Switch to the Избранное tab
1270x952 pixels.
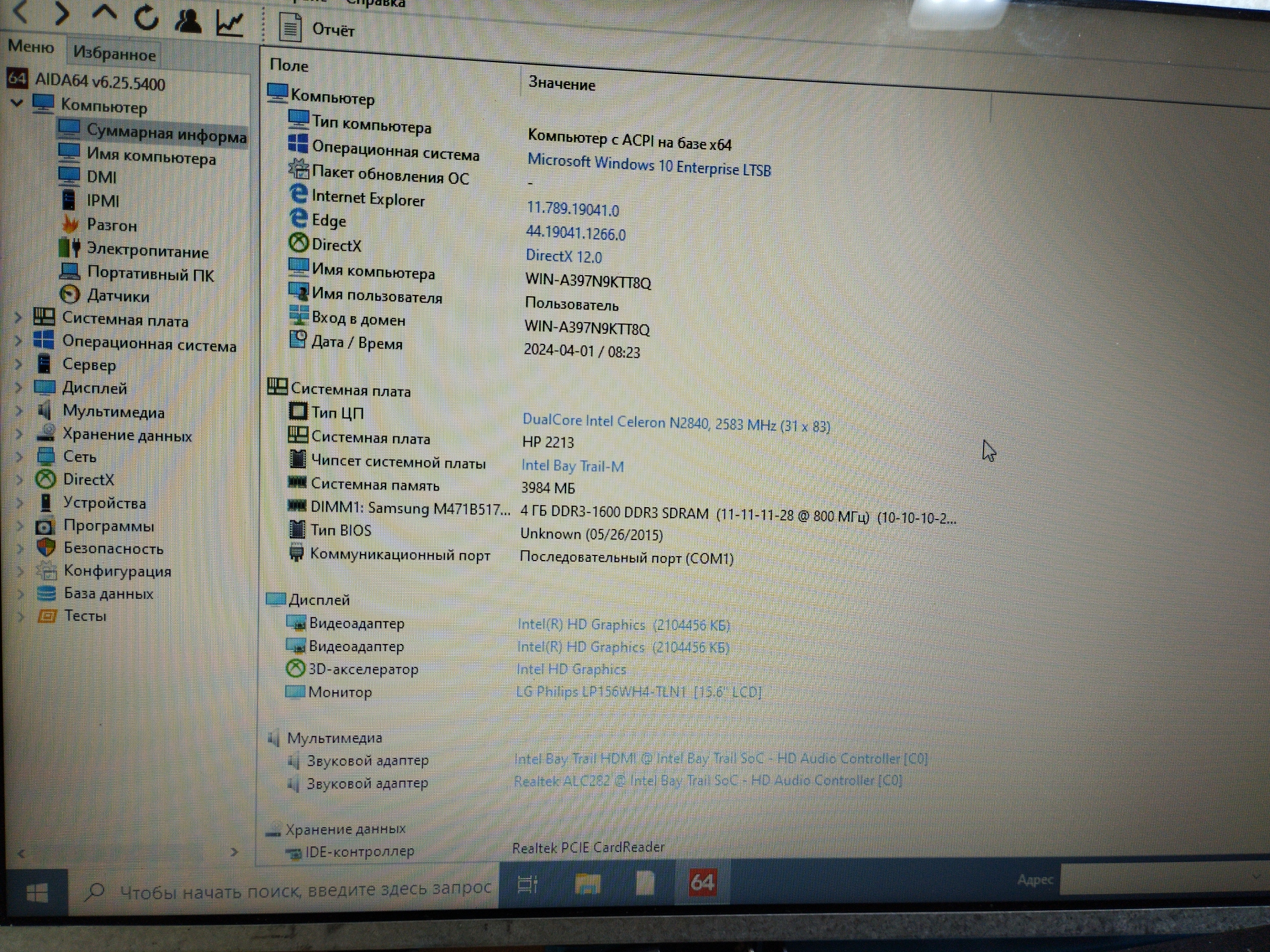click(114, 53)
